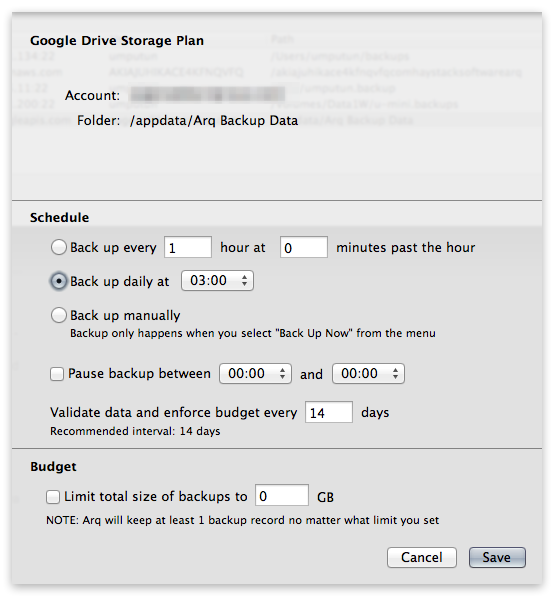Click the 03:00 daily backup time field

pyautogui.click(x=217, y=281)
